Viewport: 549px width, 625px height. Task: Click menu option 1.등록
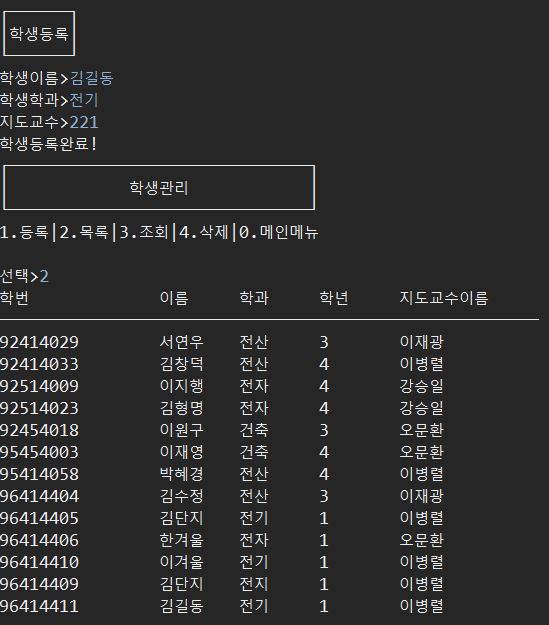[x=24, y=232]
